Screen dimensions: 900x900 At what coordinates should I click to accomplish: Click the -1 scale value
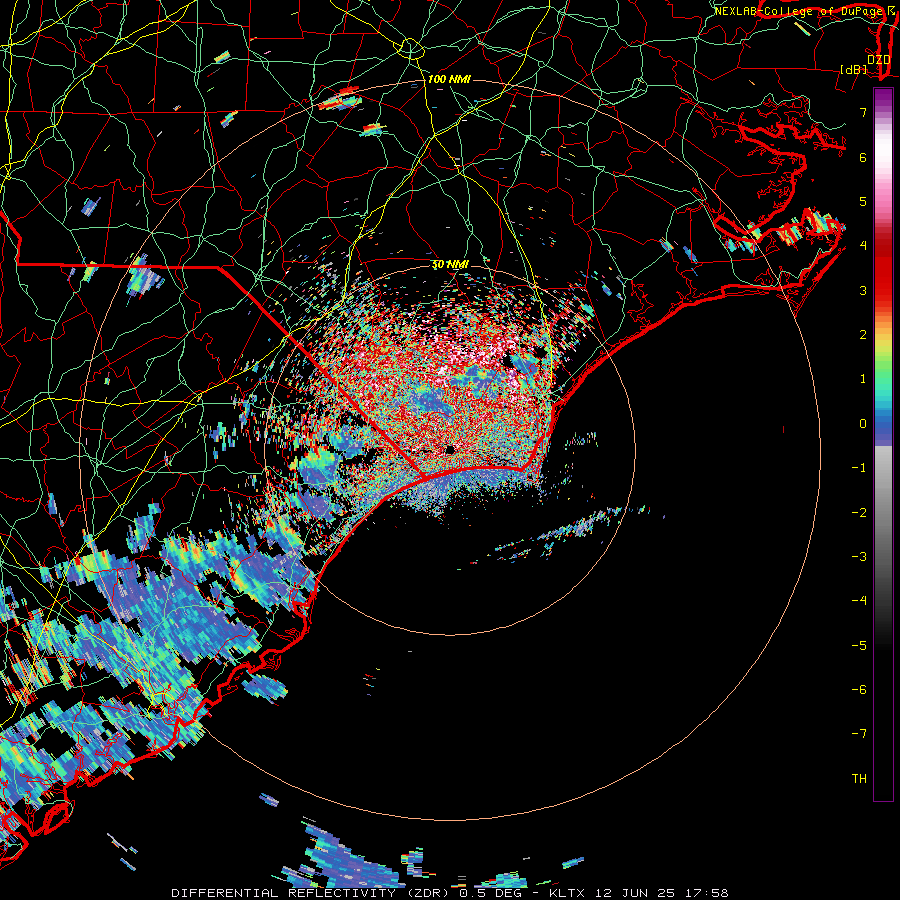(x=859, y=468)
